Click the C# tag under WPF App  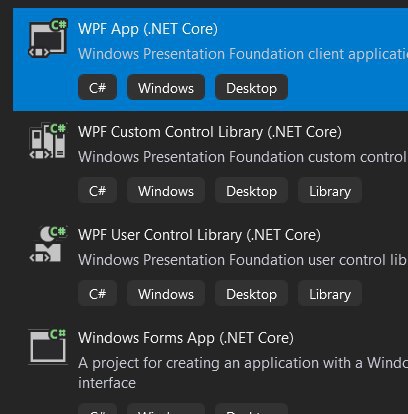97,88
